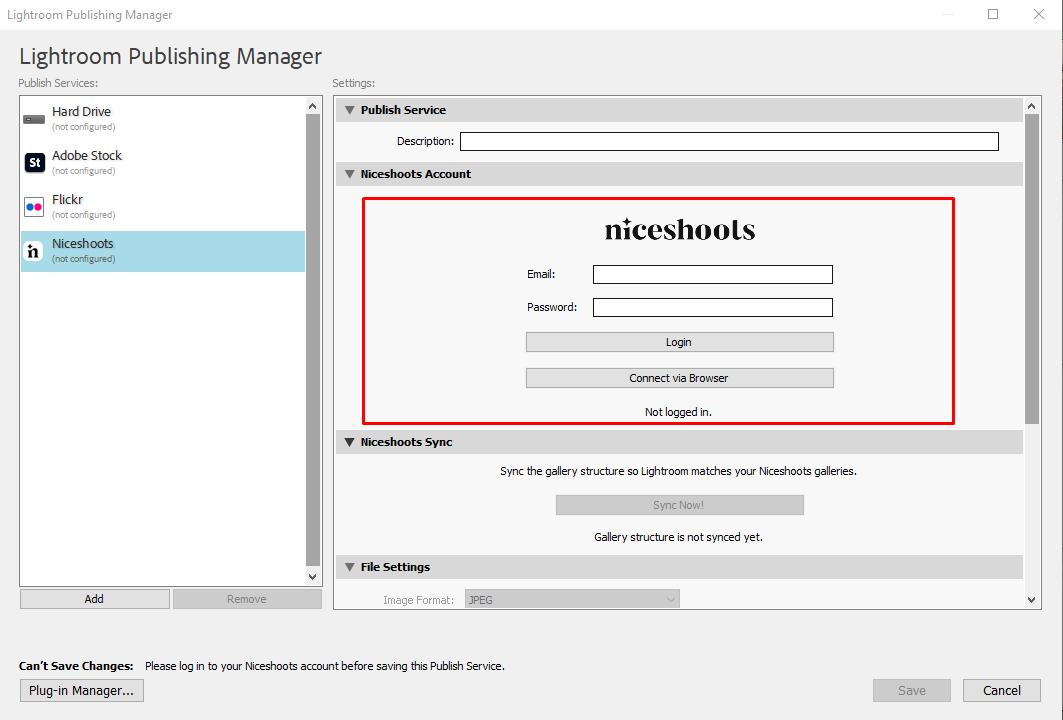1063x720 pixels.
Task: Add a new publish service
Action: (x=94, y=599)
